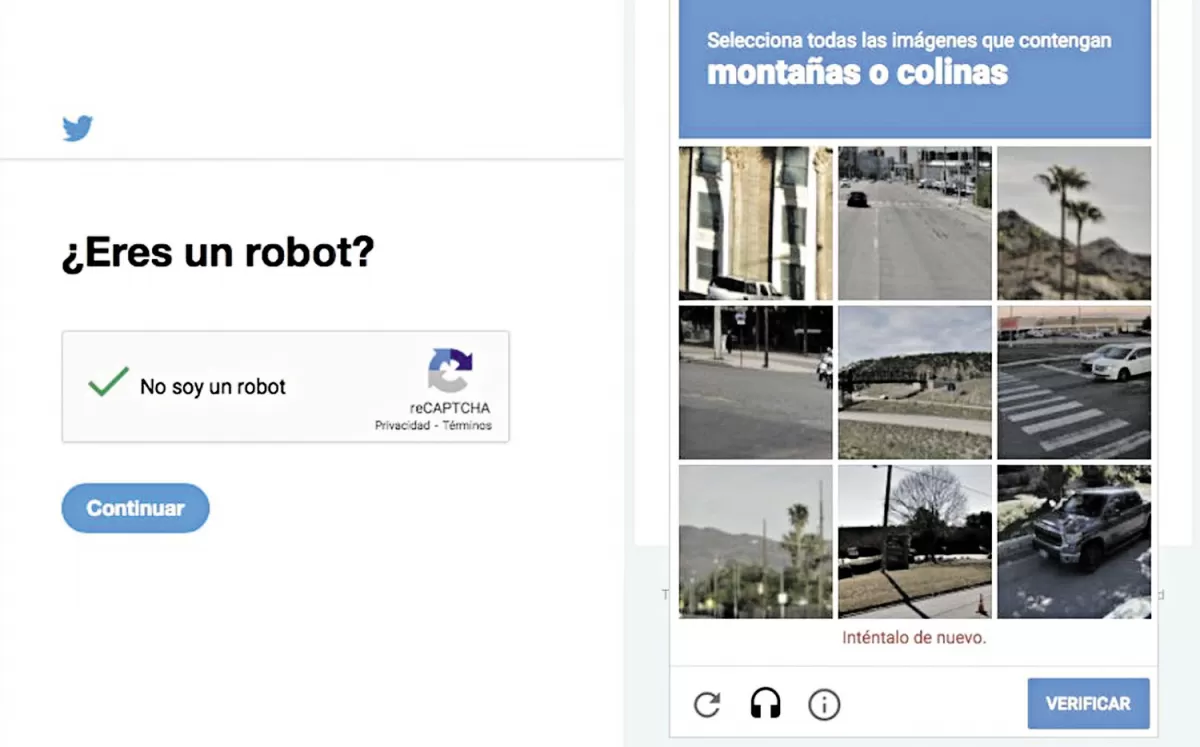Select the empty road with car tile

tap(914, 223)
